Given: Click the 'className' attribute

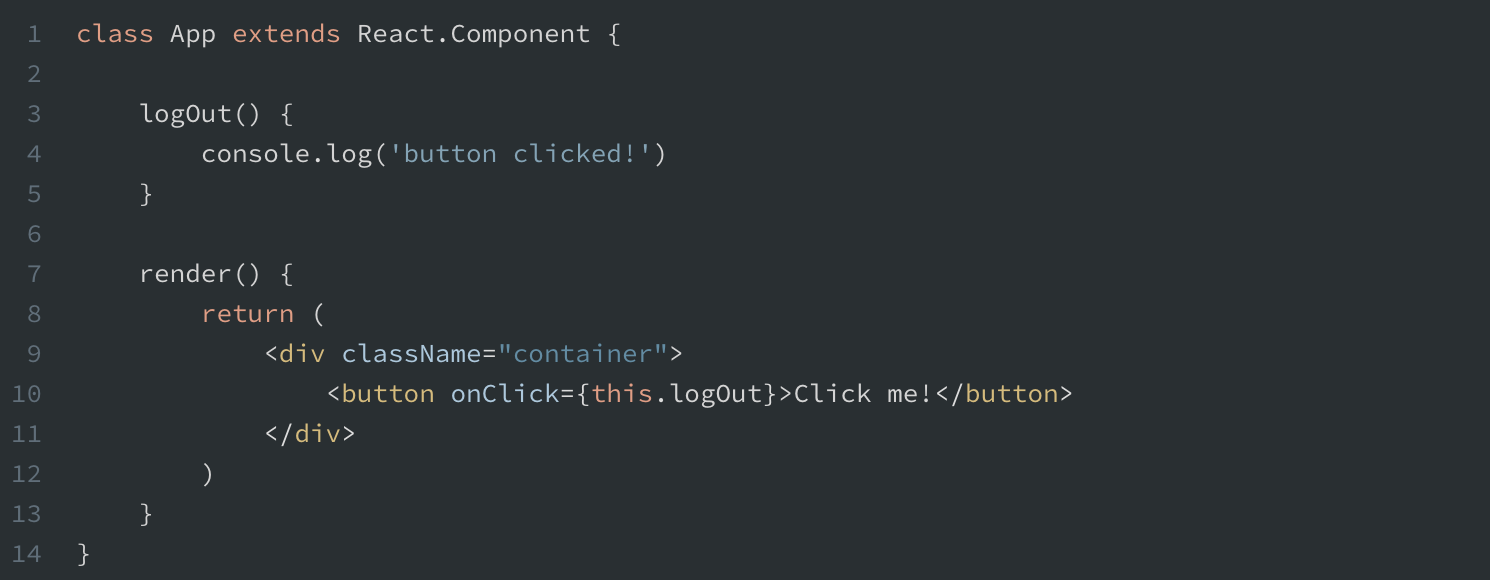Looking at the screenshot, I should pos(412,354).
